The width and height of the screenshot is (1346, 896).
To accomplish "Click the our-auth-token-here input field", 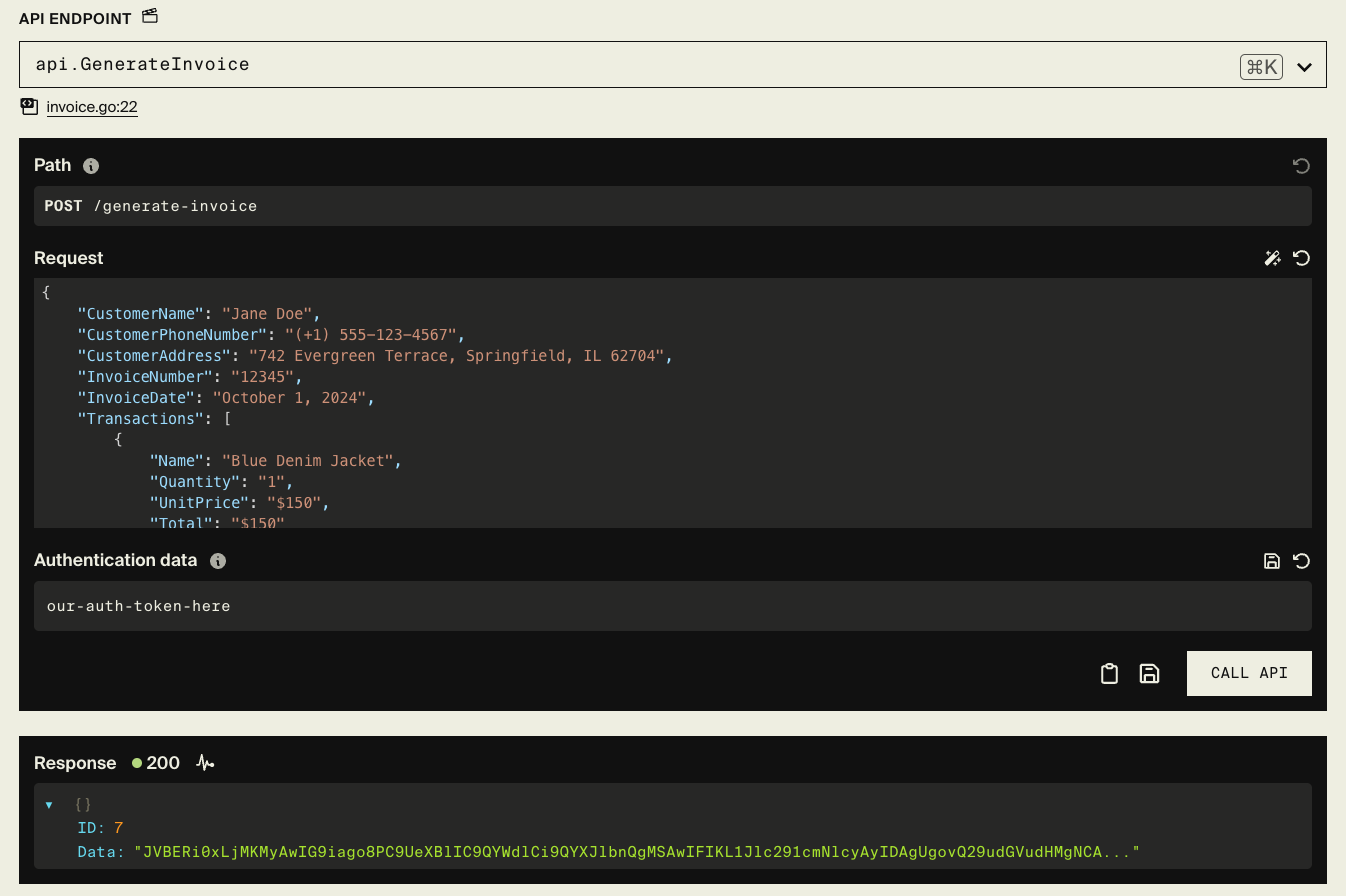I will (x=672, y=606).
